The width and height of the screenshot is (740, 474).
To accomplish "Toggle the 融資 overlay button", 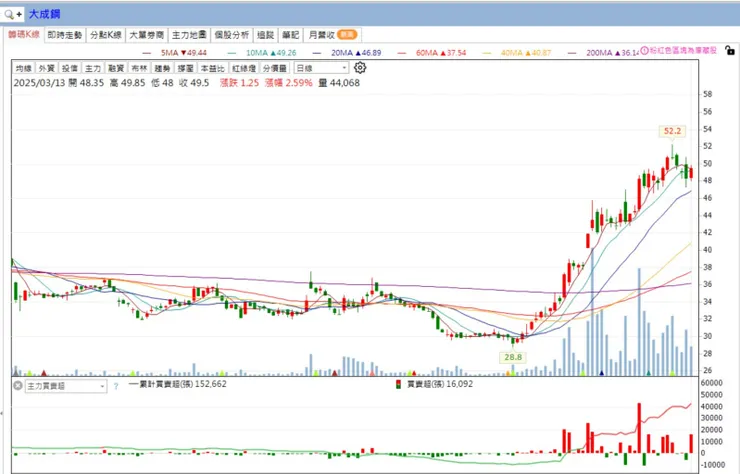I will tap(116, 68).
